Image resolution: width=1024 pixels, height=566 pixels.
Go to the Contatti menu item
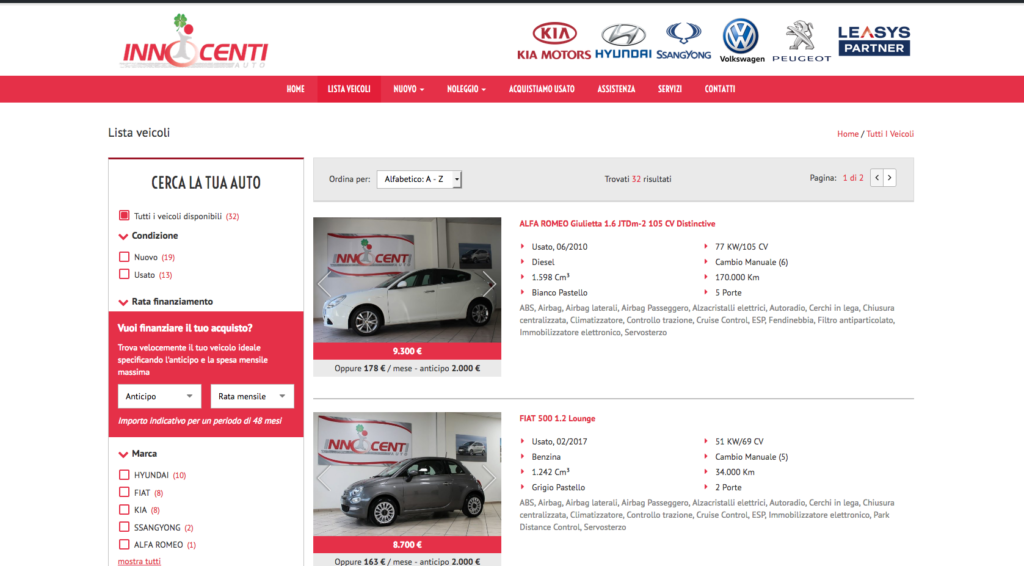(719, 89)
